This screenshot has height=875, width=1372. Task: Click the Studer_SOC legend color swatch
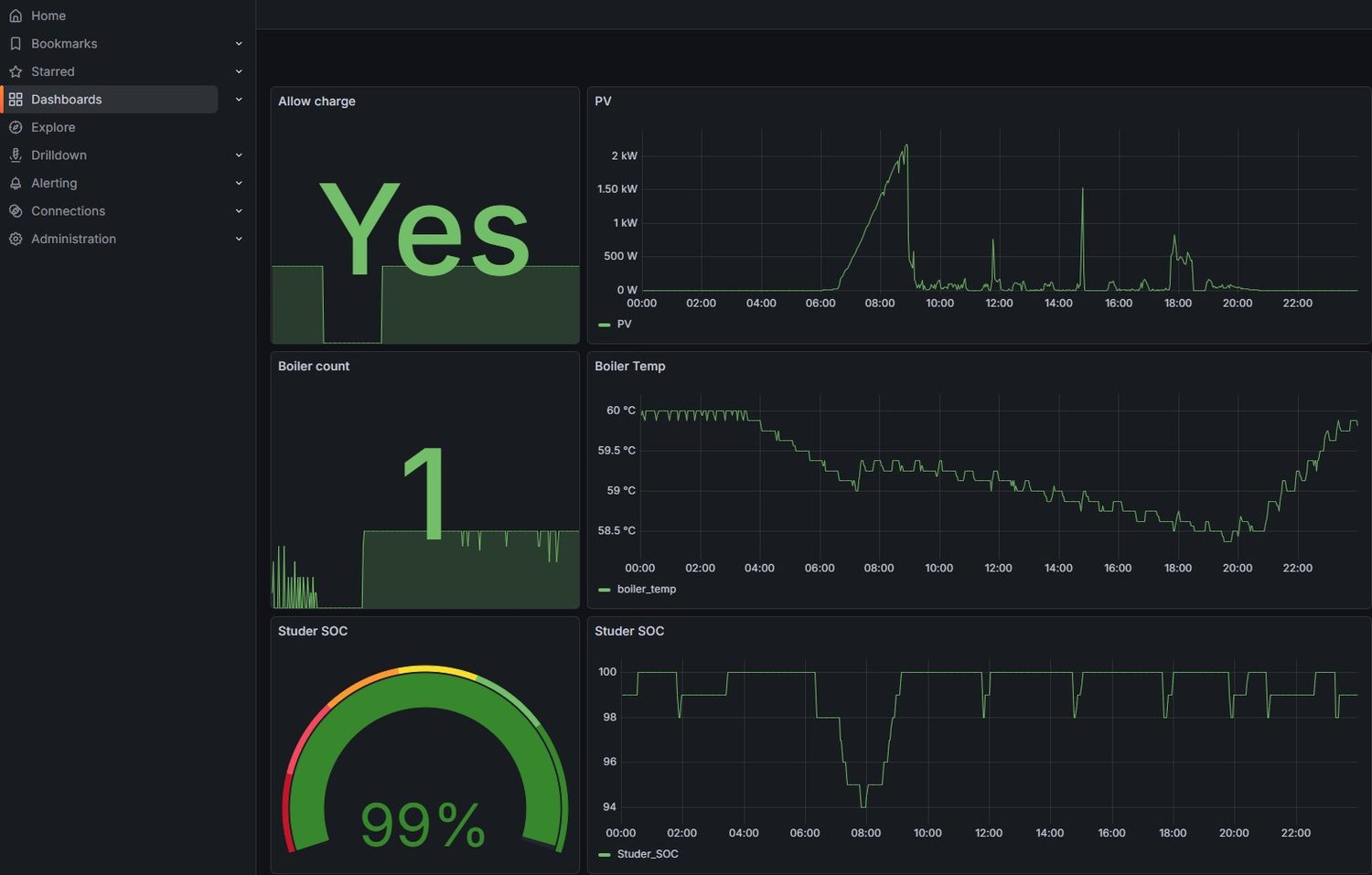coord(604,855)
